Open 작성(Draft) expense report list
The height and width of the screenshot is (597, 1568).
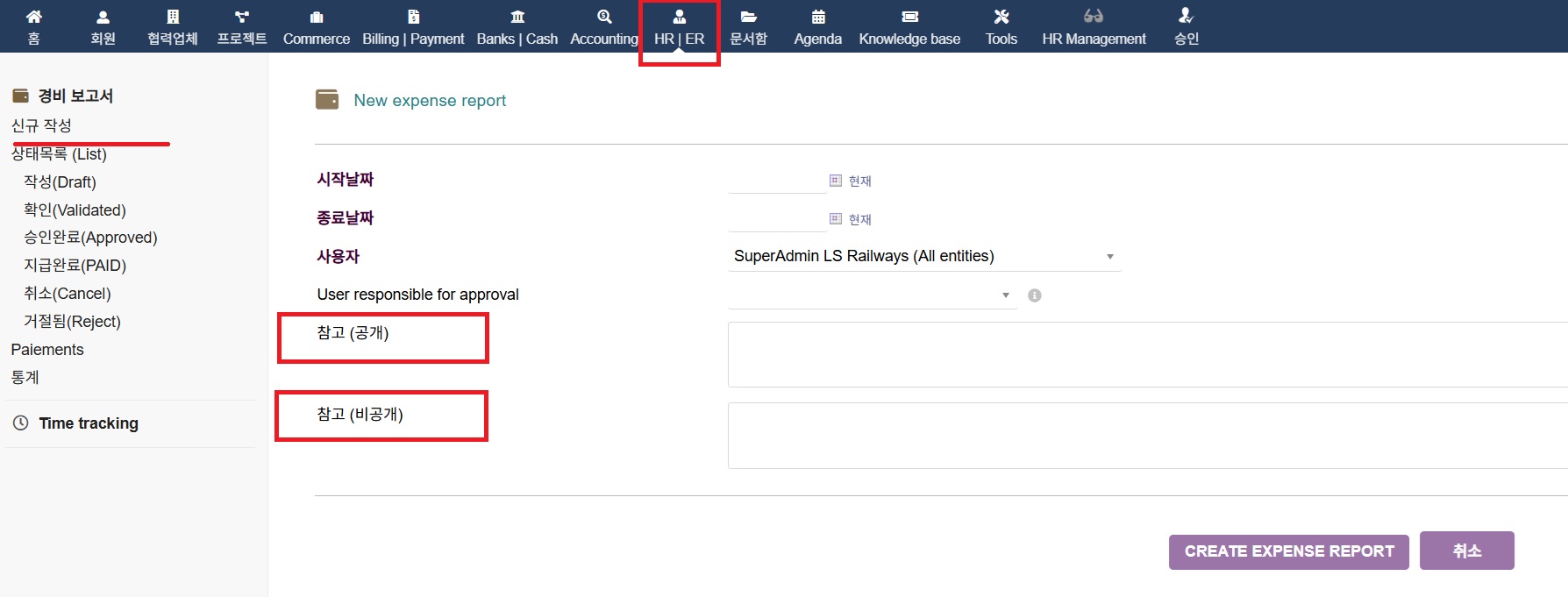[60, 182]
